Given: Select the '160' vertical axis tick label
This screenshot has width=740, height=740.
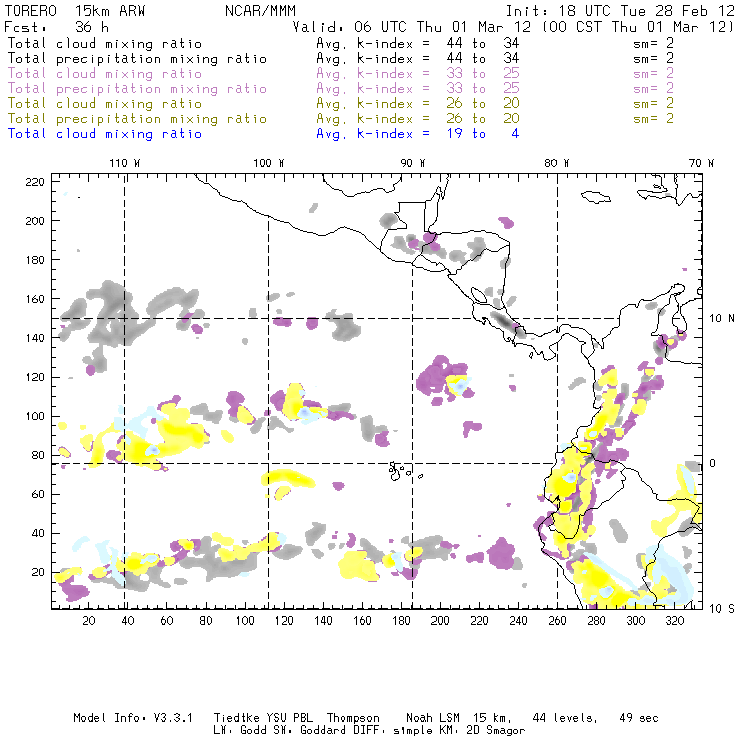Looking at the screenshot, I should 35,299.
